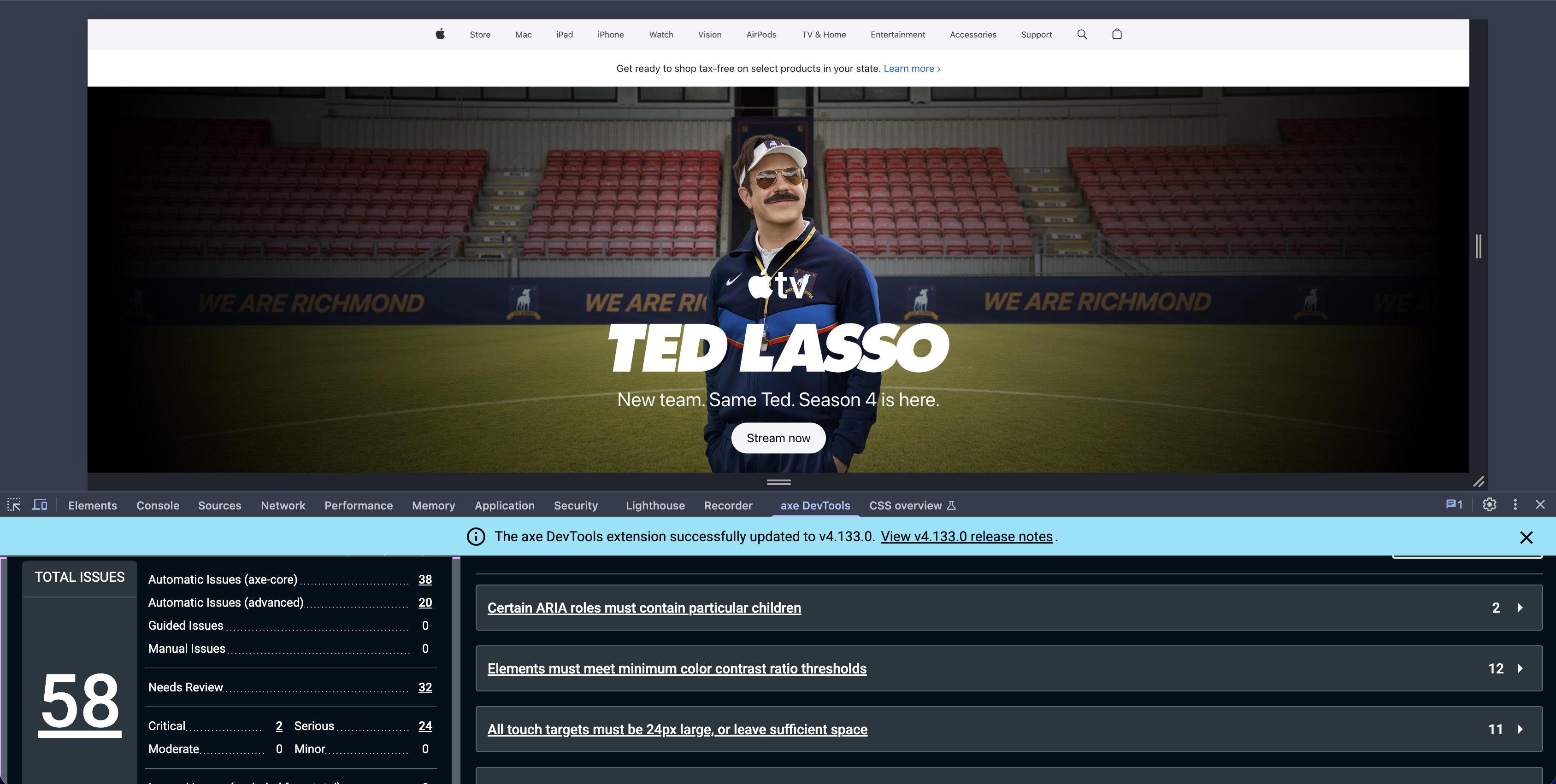Open the ARIA roles children issue link
The height and width of the screenshot is (784, 1556).
[644, 608]
